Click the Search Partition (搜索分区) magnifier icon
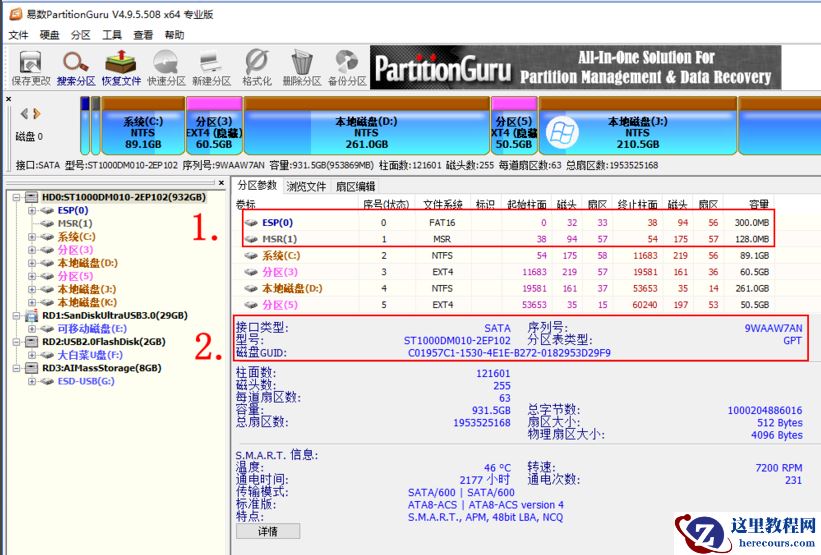The image size is (821, 555). [76, 68]
